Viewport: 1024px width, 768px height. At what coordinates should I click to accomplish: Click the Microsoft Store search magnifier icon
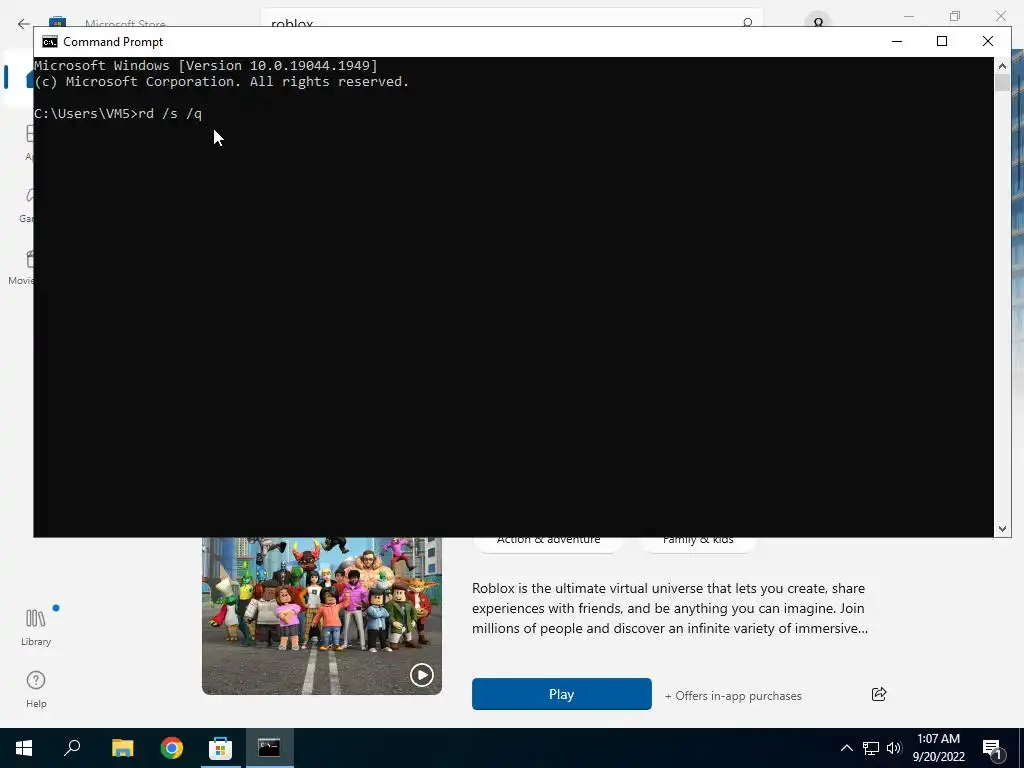747,23
